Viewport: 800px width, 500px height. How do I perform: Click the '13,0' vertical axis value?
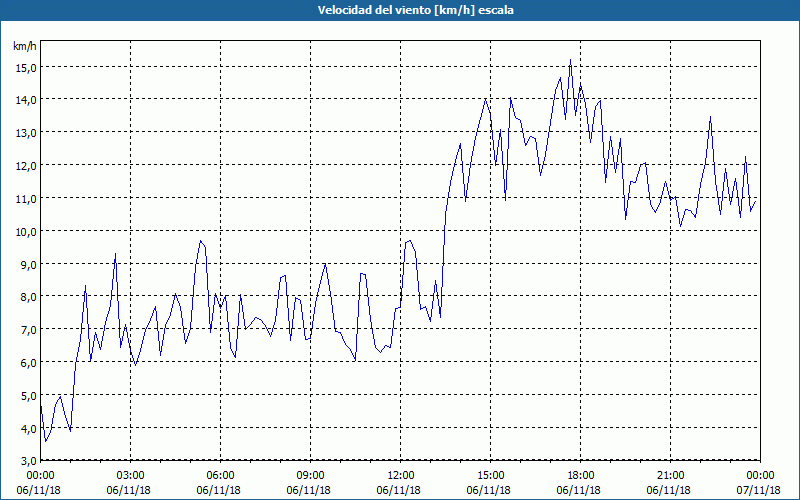(x=26, y=133)
